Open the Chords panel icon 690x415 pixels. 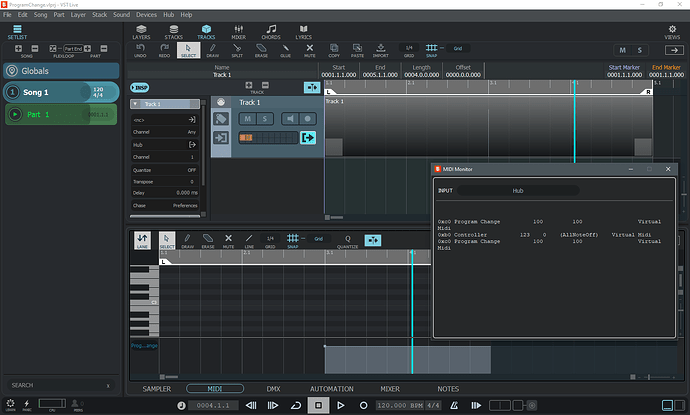pyautogui.click(x=271, y=31)
